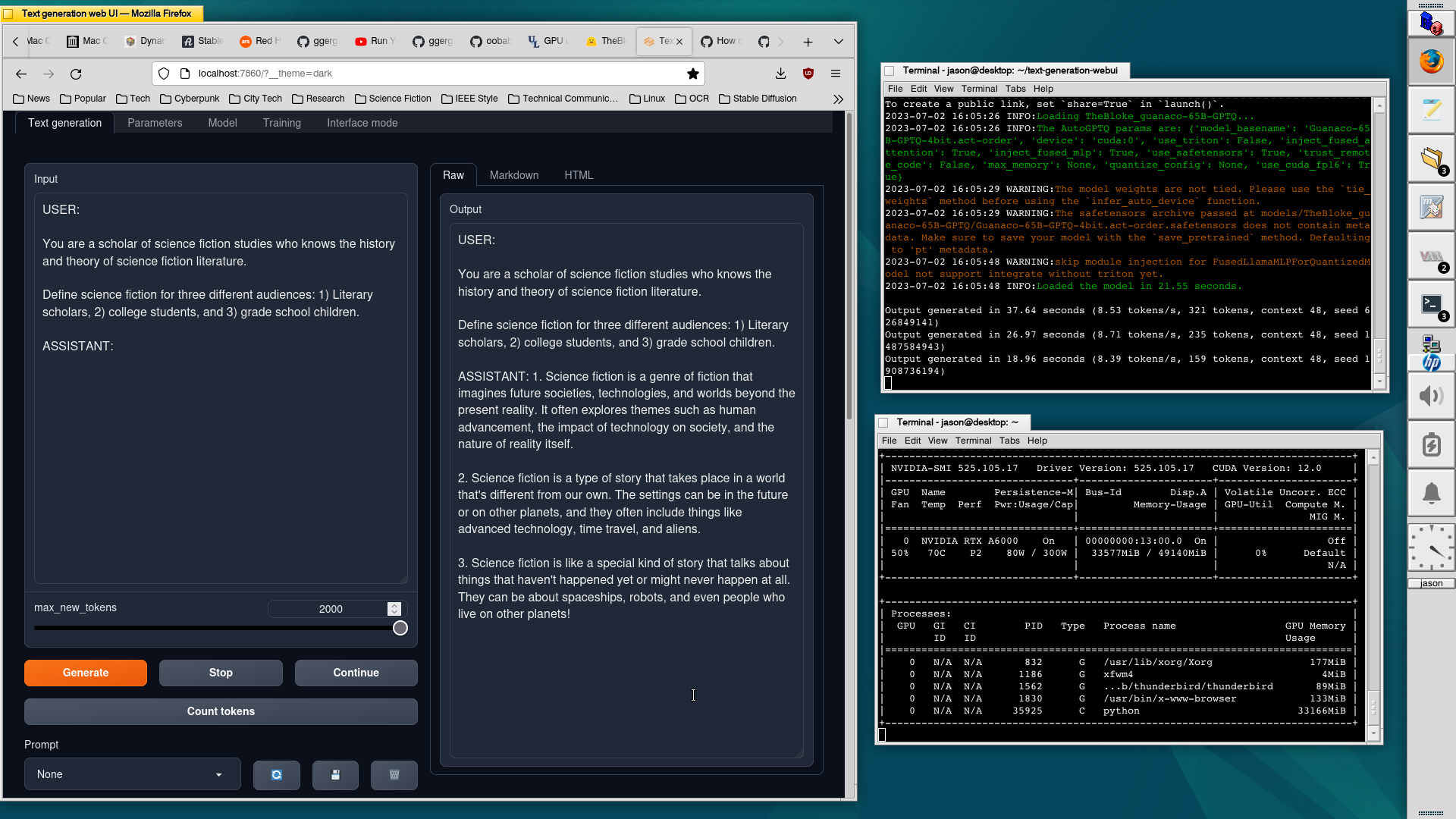
Task: Delete the selected prompt
Action: [x=394, y=775]
